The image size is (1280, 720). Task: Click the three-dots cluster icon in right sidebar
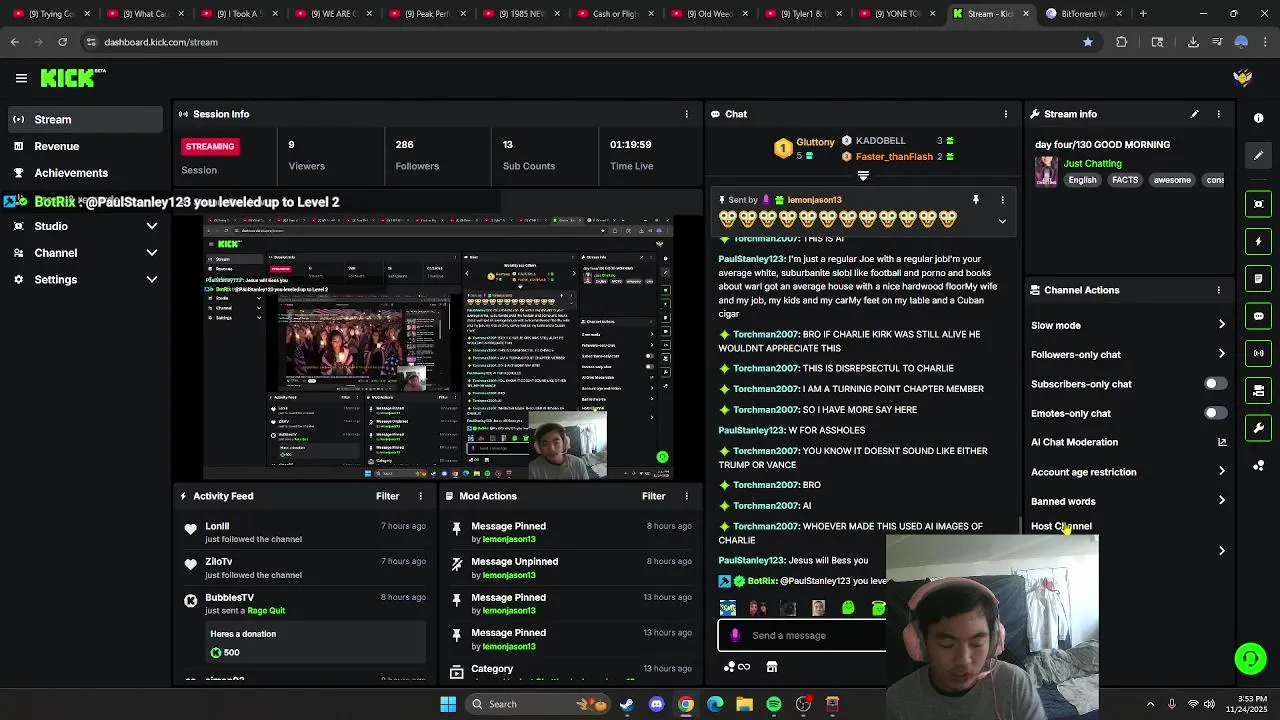(1259, 466)
